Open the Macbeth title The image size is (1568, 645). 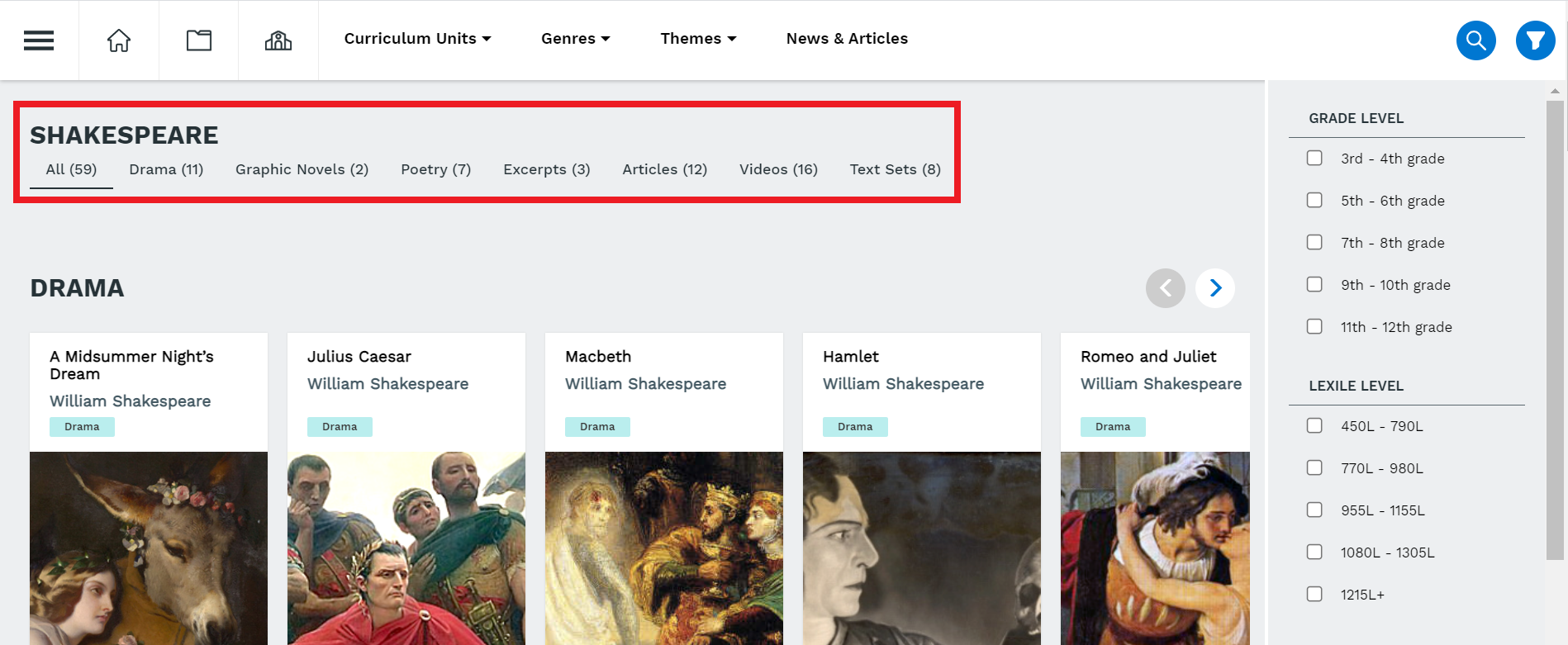(x=598, y=357)
